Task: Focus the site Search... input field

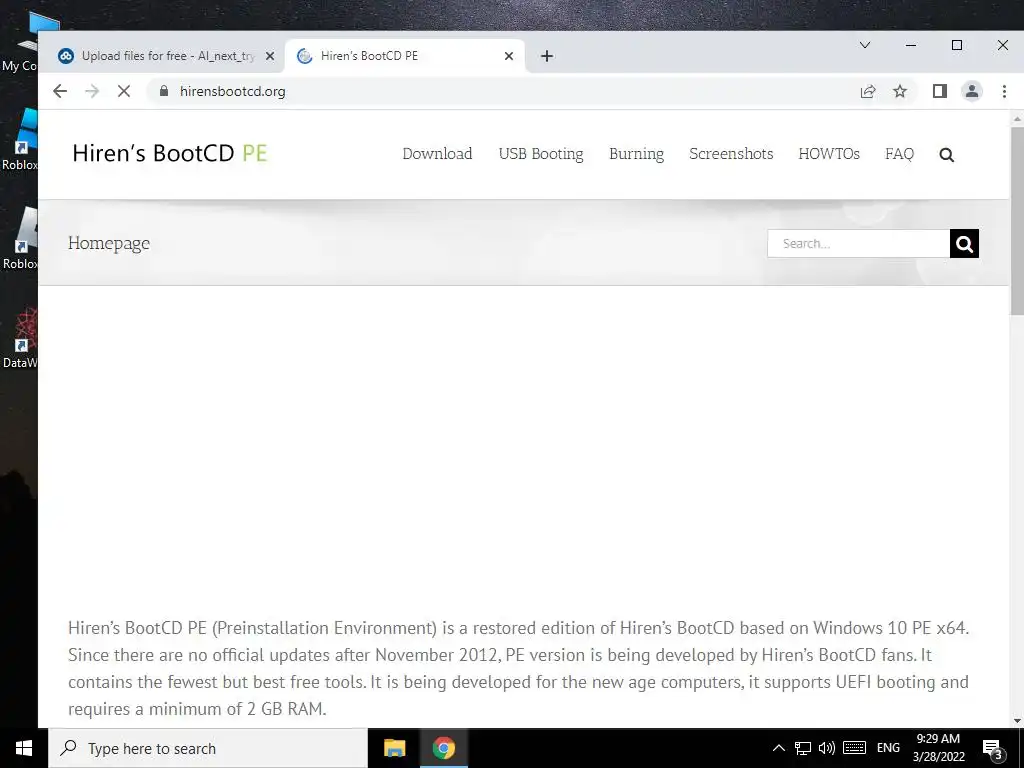Action: click(858, 244)
